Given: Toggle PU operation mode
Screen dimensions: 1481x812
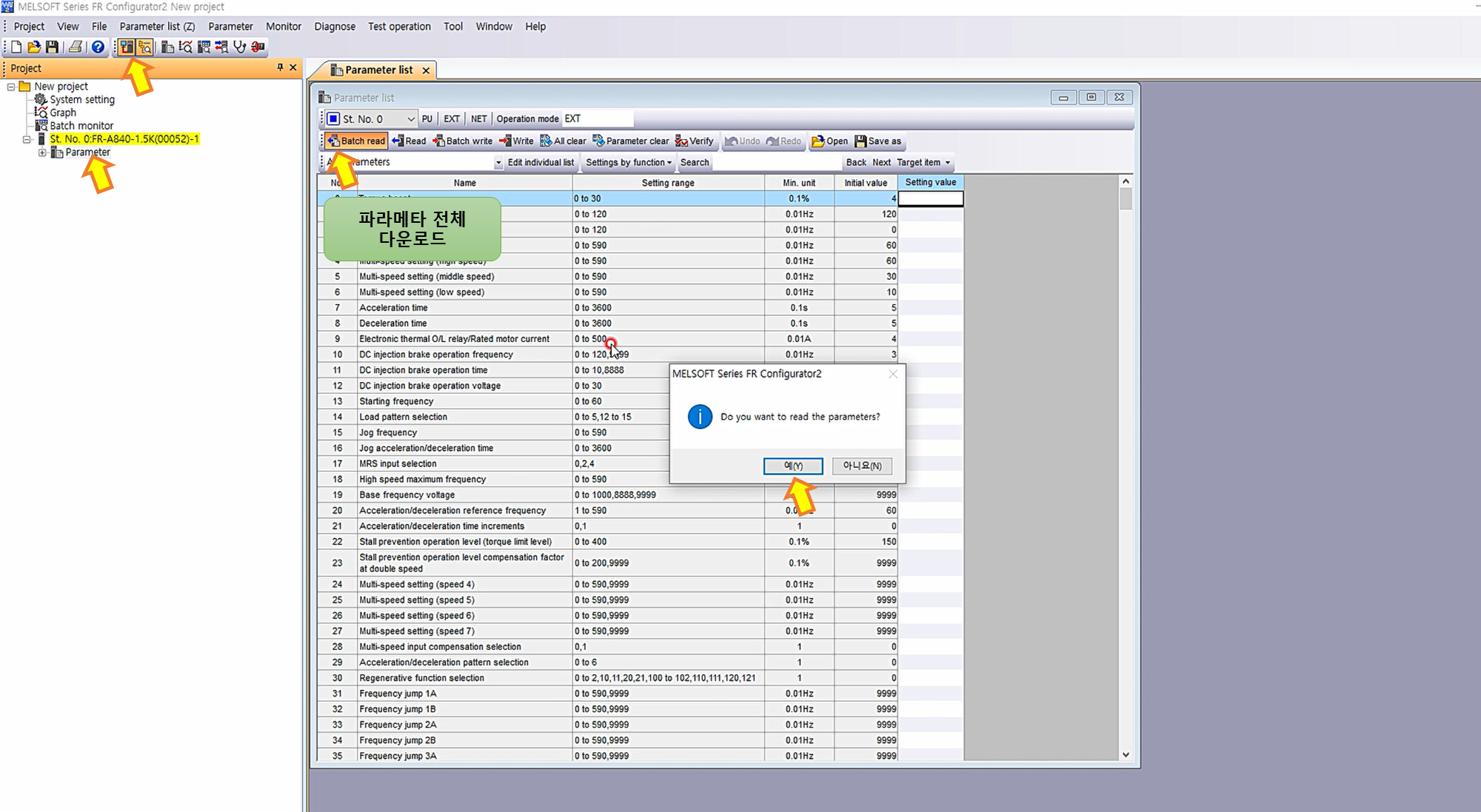Looking at the screenshot, I should (x=427, y=119).
